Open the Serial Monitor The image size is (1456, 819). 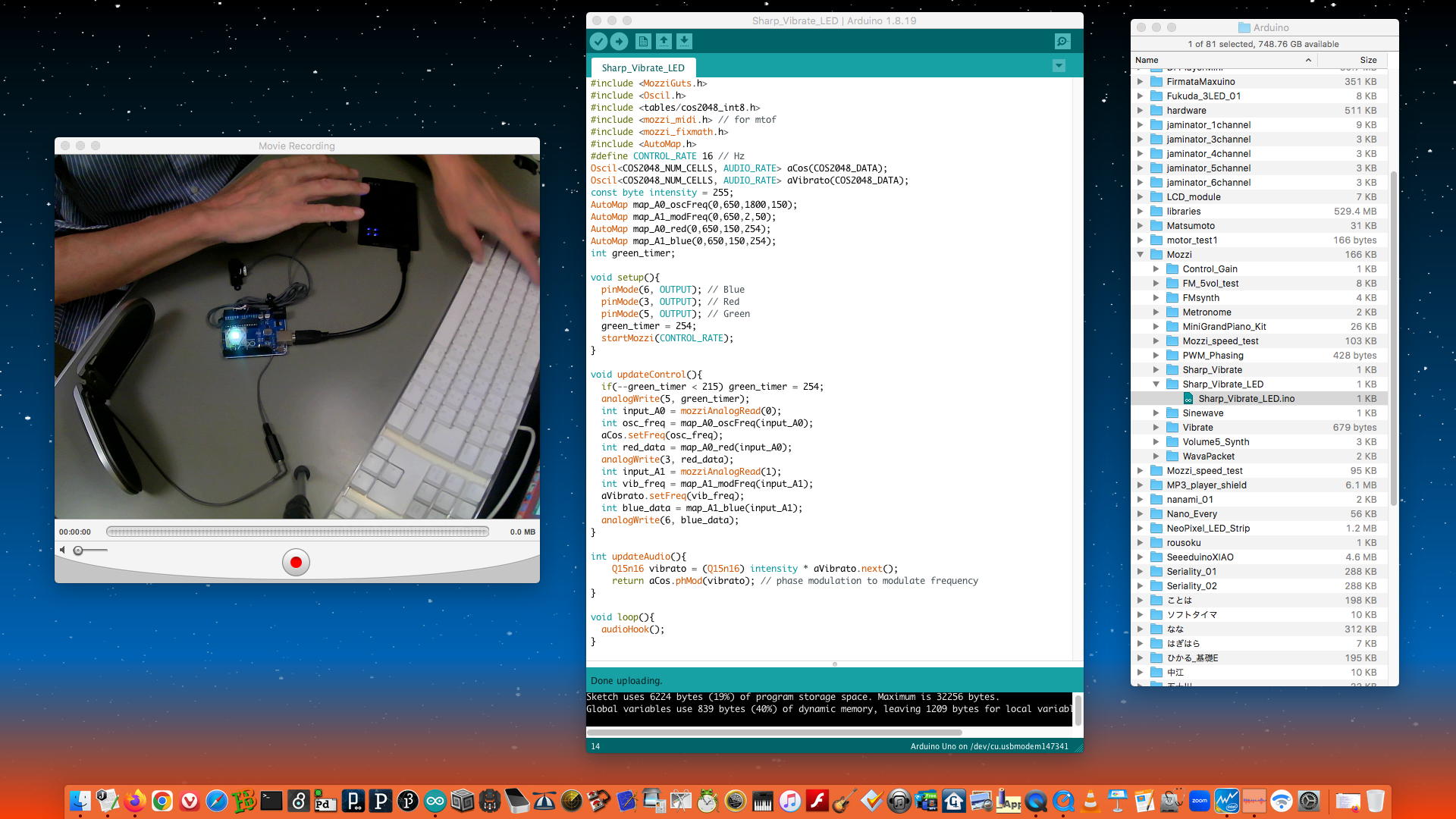tap(1062, 42)
